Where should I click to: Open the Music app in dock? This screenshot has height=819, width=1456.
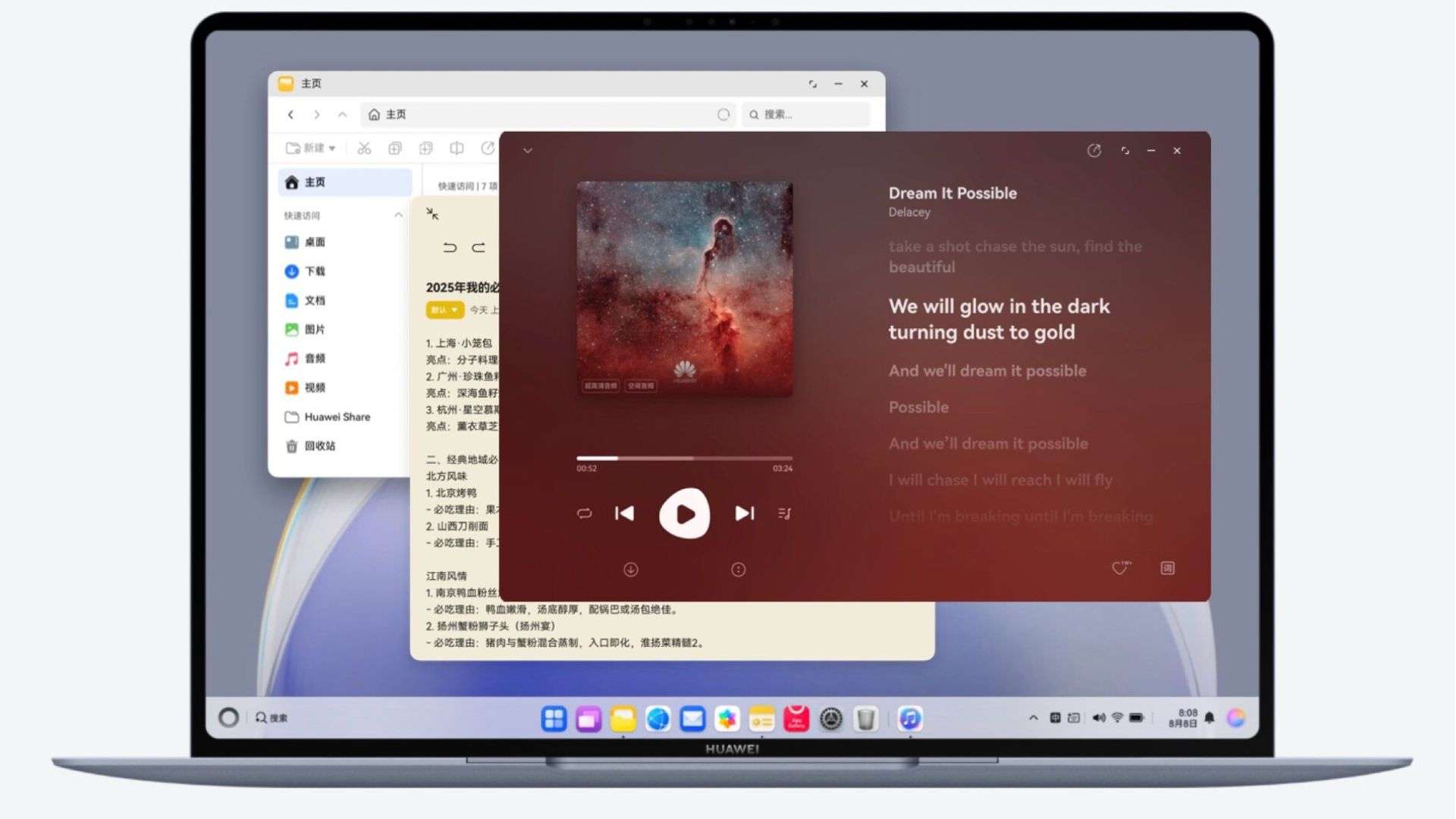(x=909, y=718)
